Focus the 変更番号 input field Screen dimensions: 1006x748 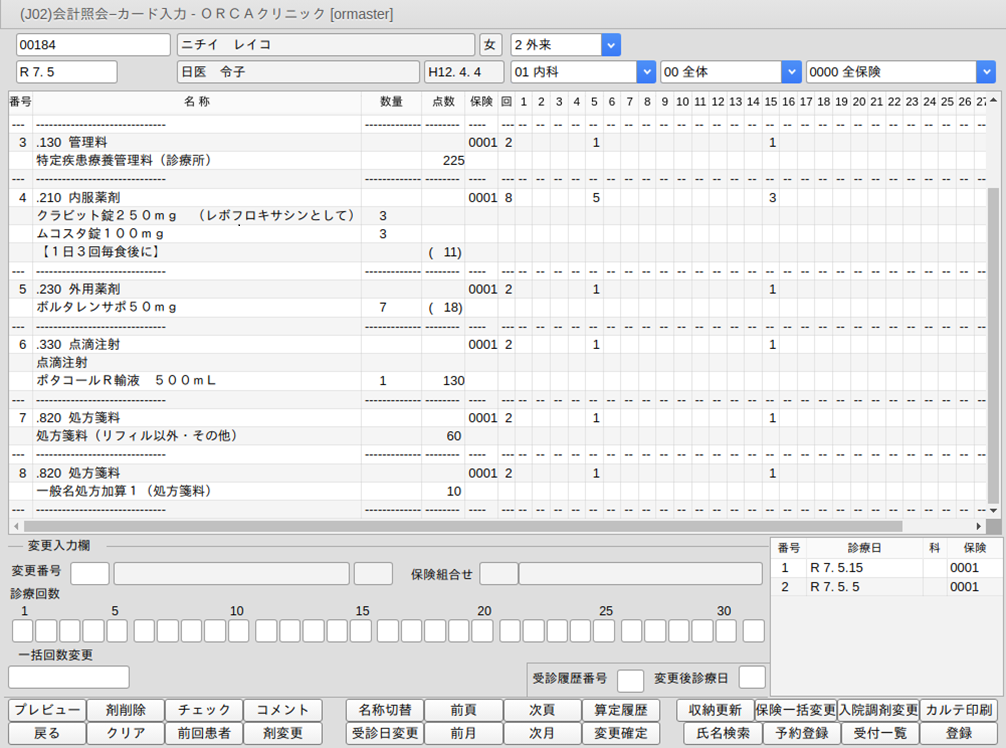pos(90,573)
